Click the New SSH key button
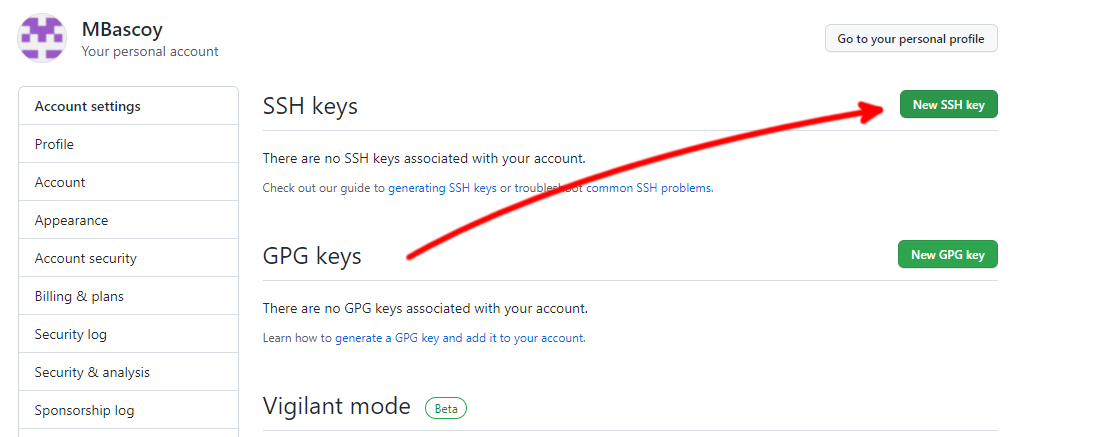The height and width of the screenshot is (437, 1097). [948, 105]
